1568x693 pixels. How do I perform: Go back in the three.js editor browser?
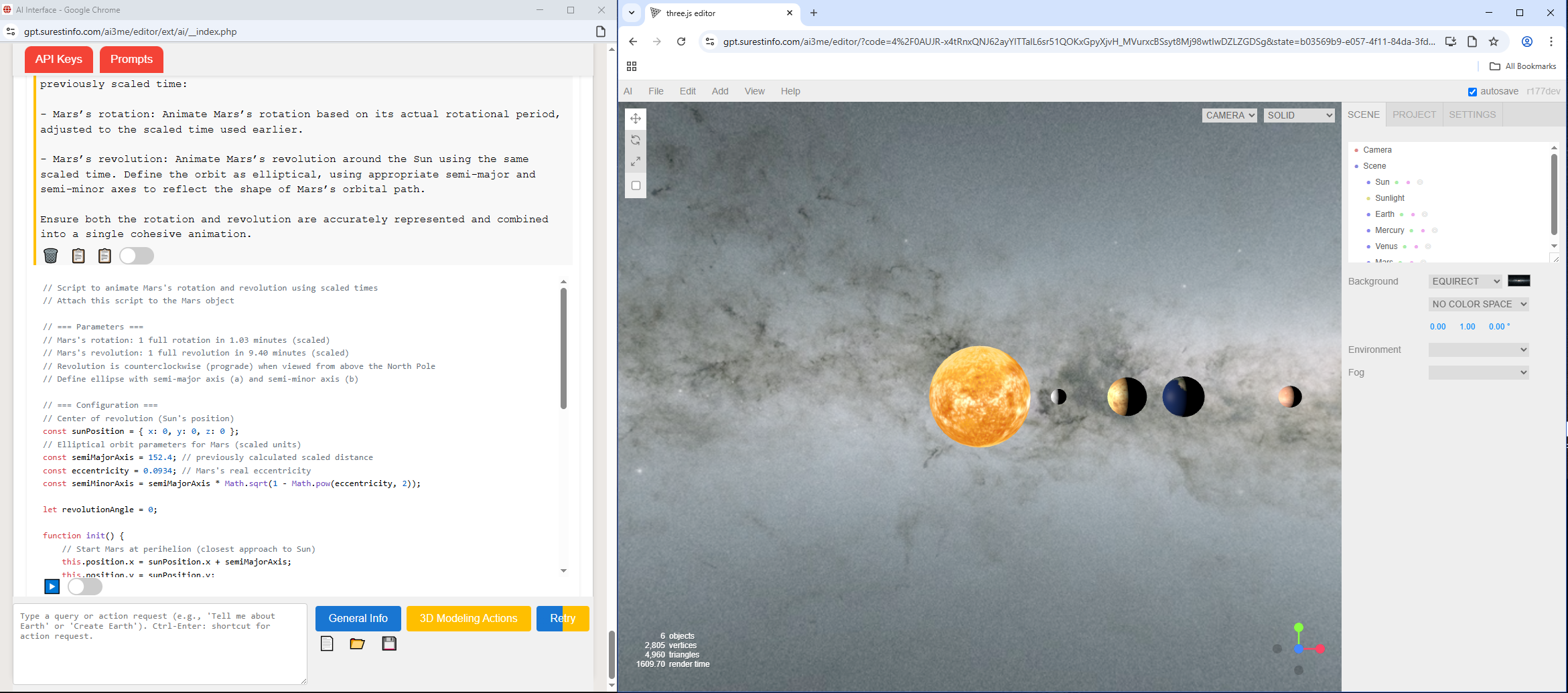633,42
